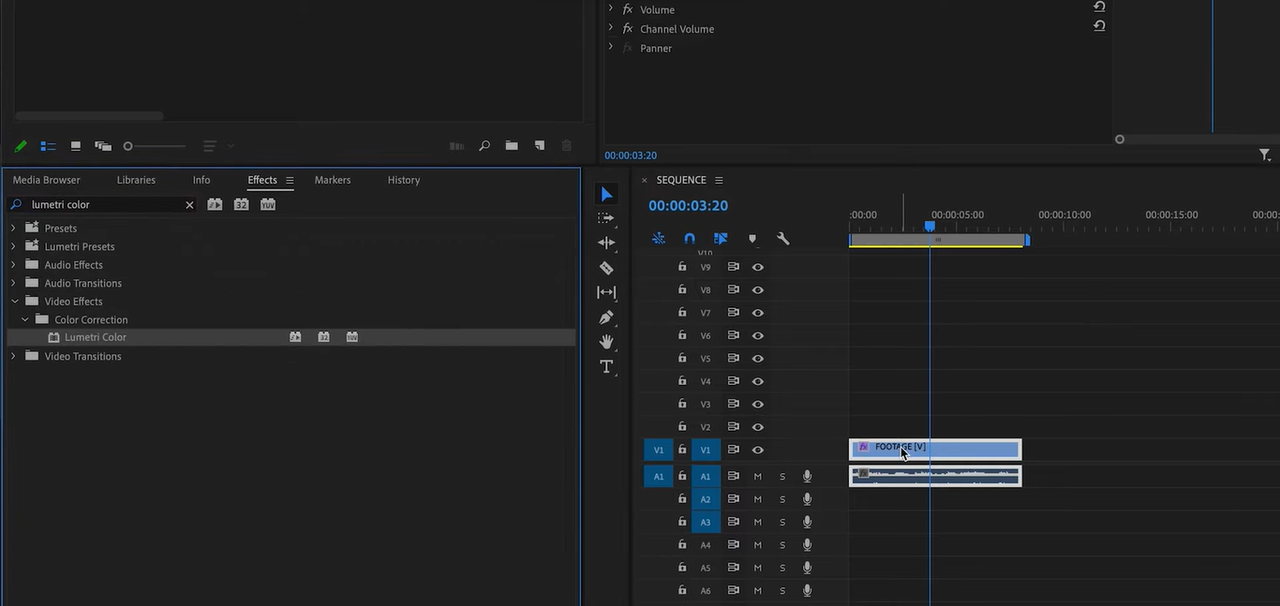Expand the Video Transitions folder
The width and height of the screenshot is (1280, 606).
14,356
